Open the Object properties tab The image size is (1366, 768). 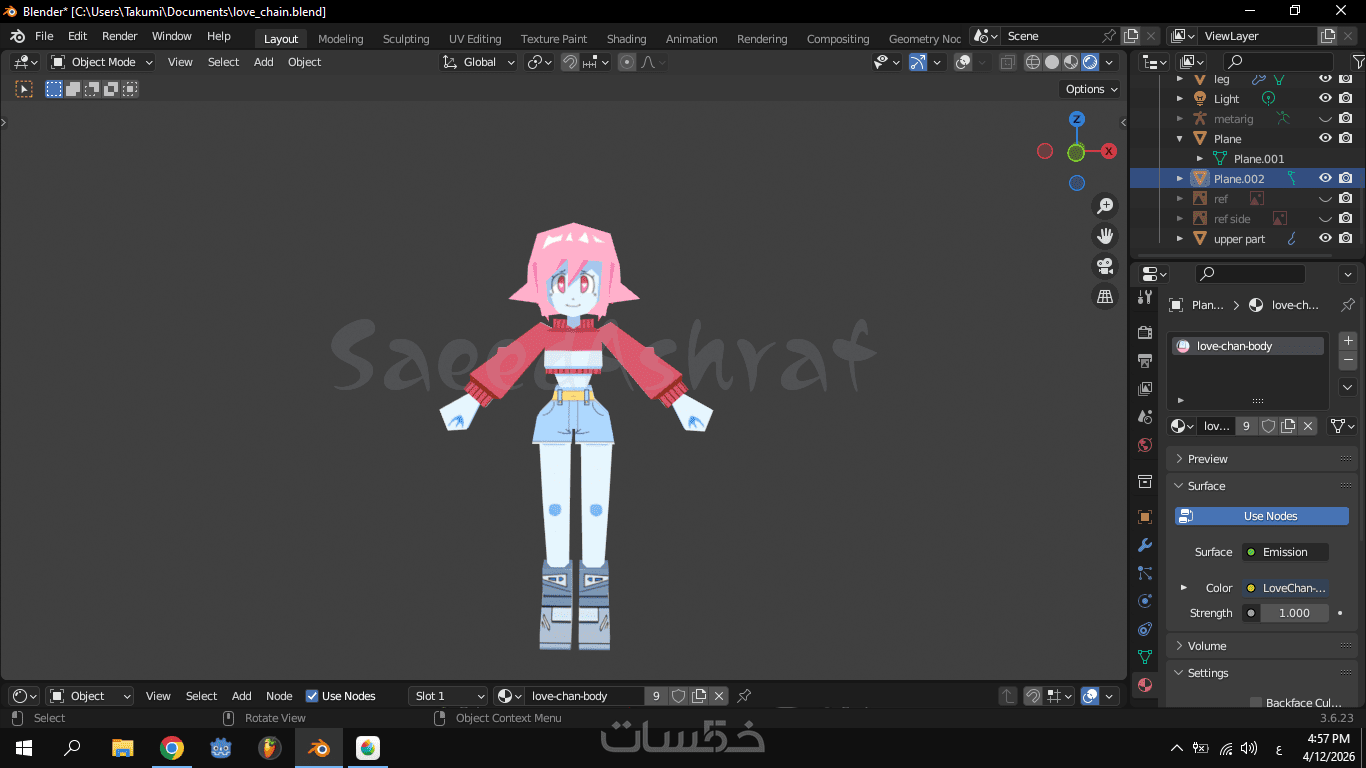1145,517
